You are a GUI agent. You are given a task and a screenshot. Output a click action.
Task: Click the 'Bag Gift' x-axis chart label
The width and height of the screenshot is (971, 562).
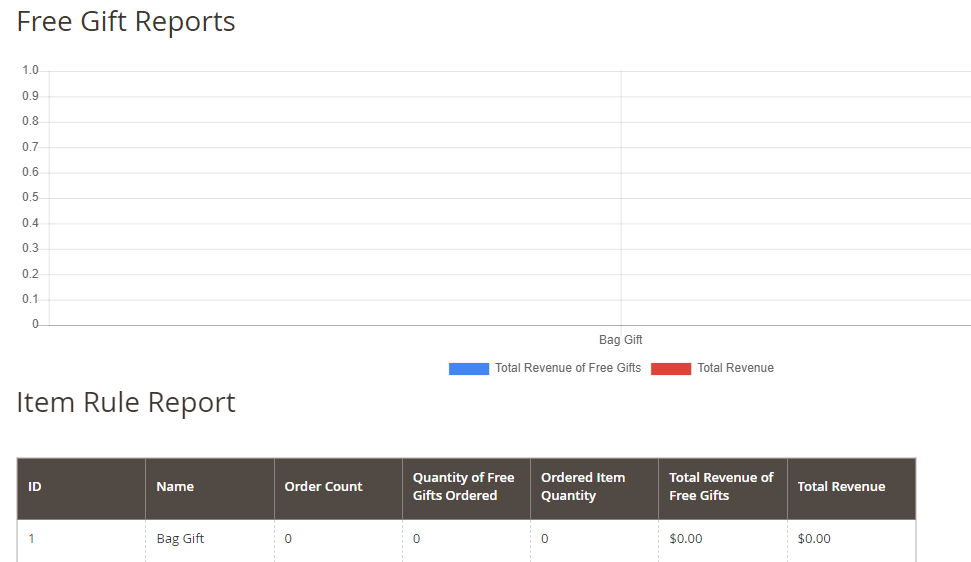tap(620, 340)
